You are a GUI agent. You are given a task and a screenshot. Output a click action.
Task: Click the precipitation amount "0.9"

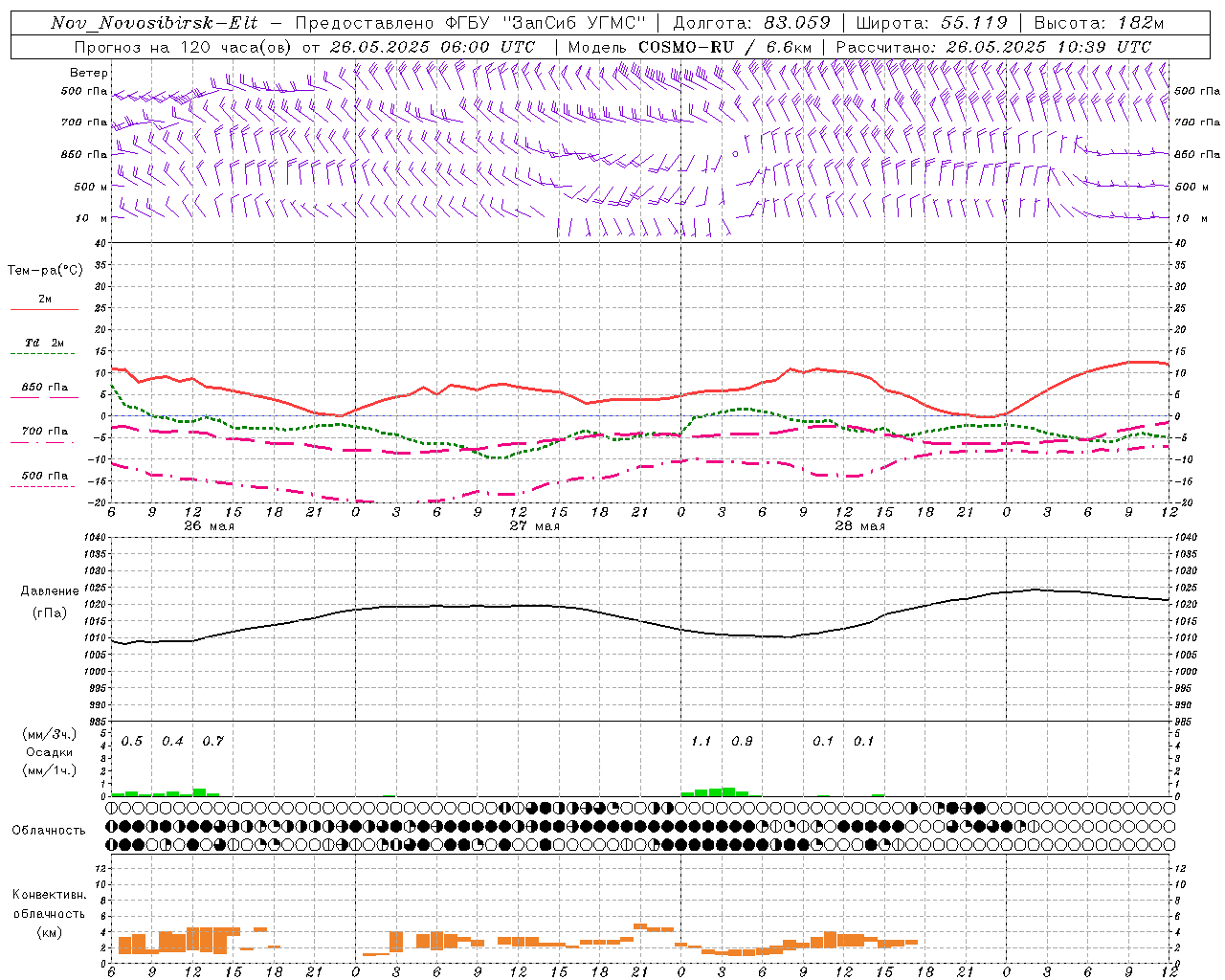[x=742, y=742]
